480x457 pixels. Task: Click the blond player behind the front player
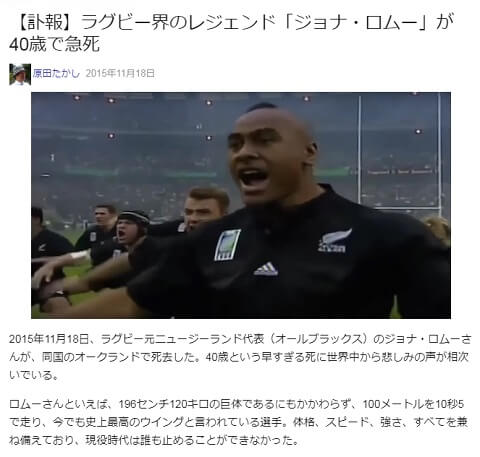click(x=206, y=208)
